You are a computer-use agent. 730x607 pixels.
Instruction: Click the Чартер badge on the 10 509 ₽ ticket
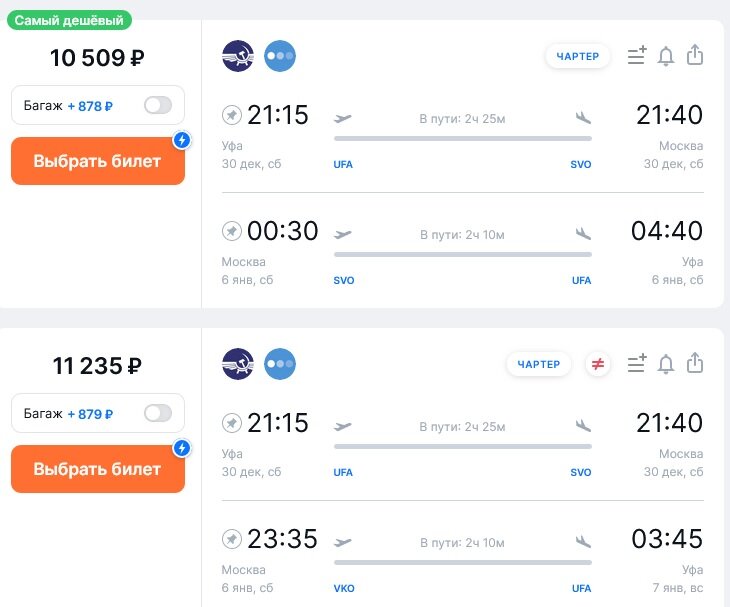click(578, 56)
